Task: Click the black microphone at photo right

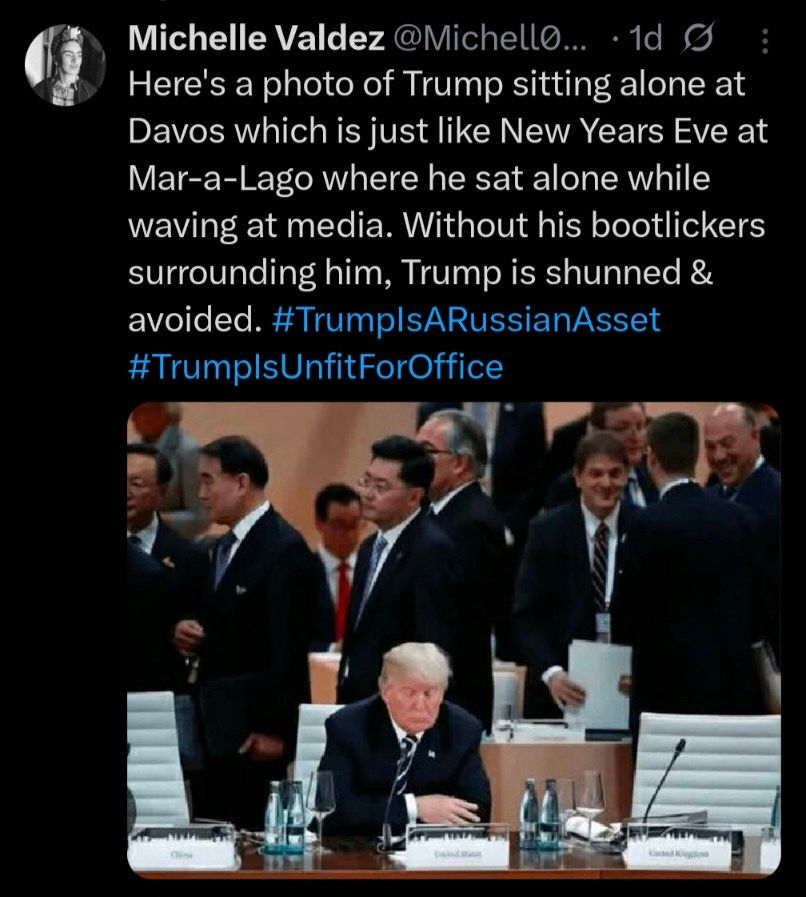Action: pos(663,778)
